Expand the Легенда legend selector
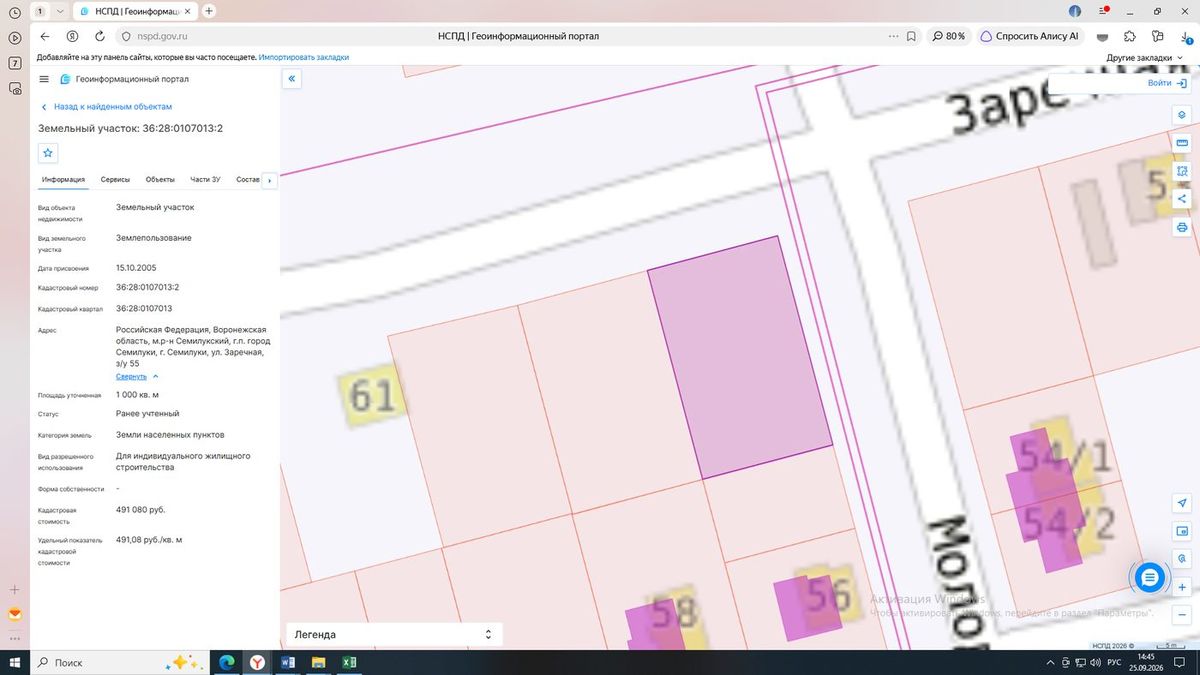The height and width of the screenshot is (675, 1200). 394,634
